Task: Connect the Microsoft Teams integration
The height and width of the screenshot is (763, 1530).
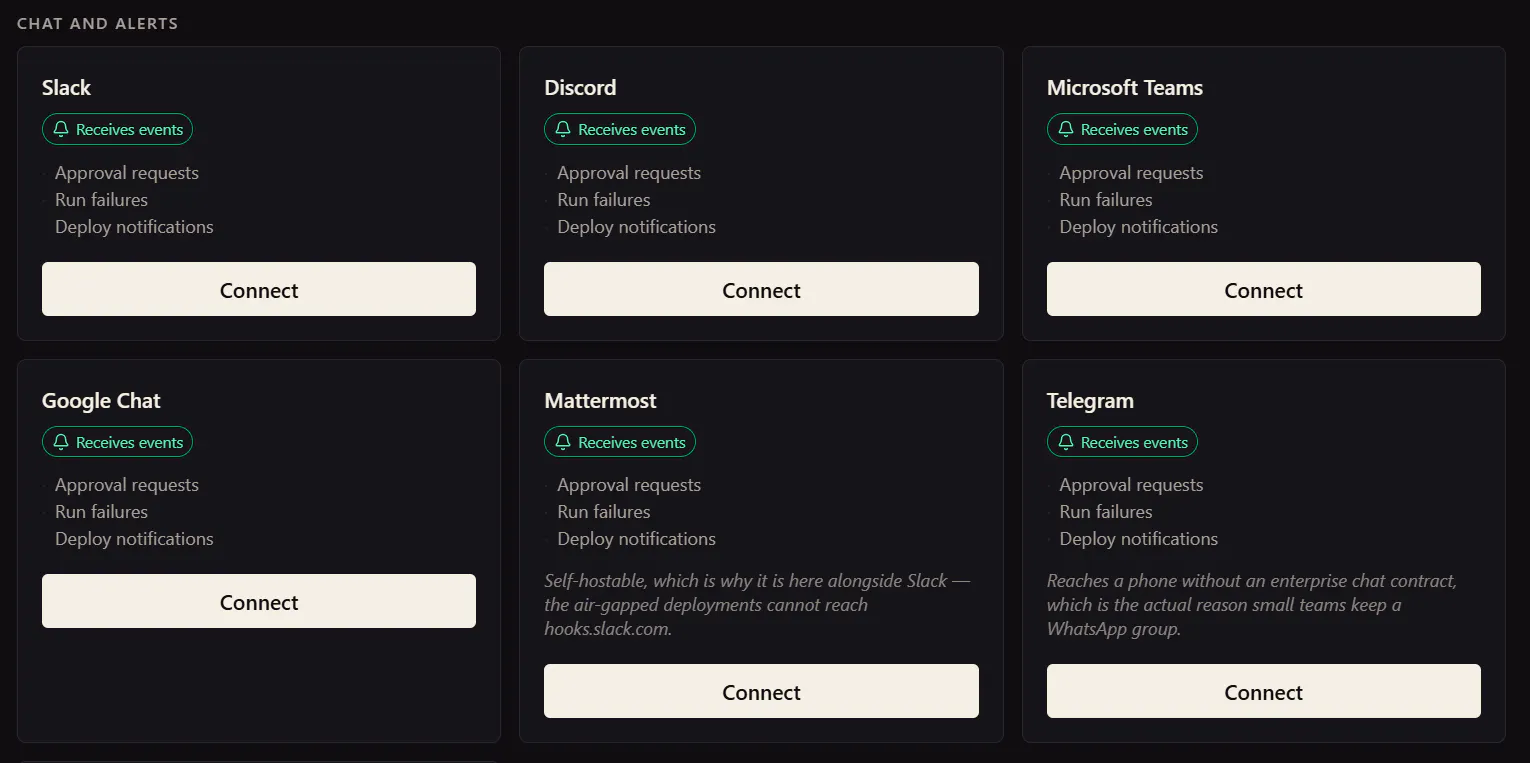Action: [1264, 289]
